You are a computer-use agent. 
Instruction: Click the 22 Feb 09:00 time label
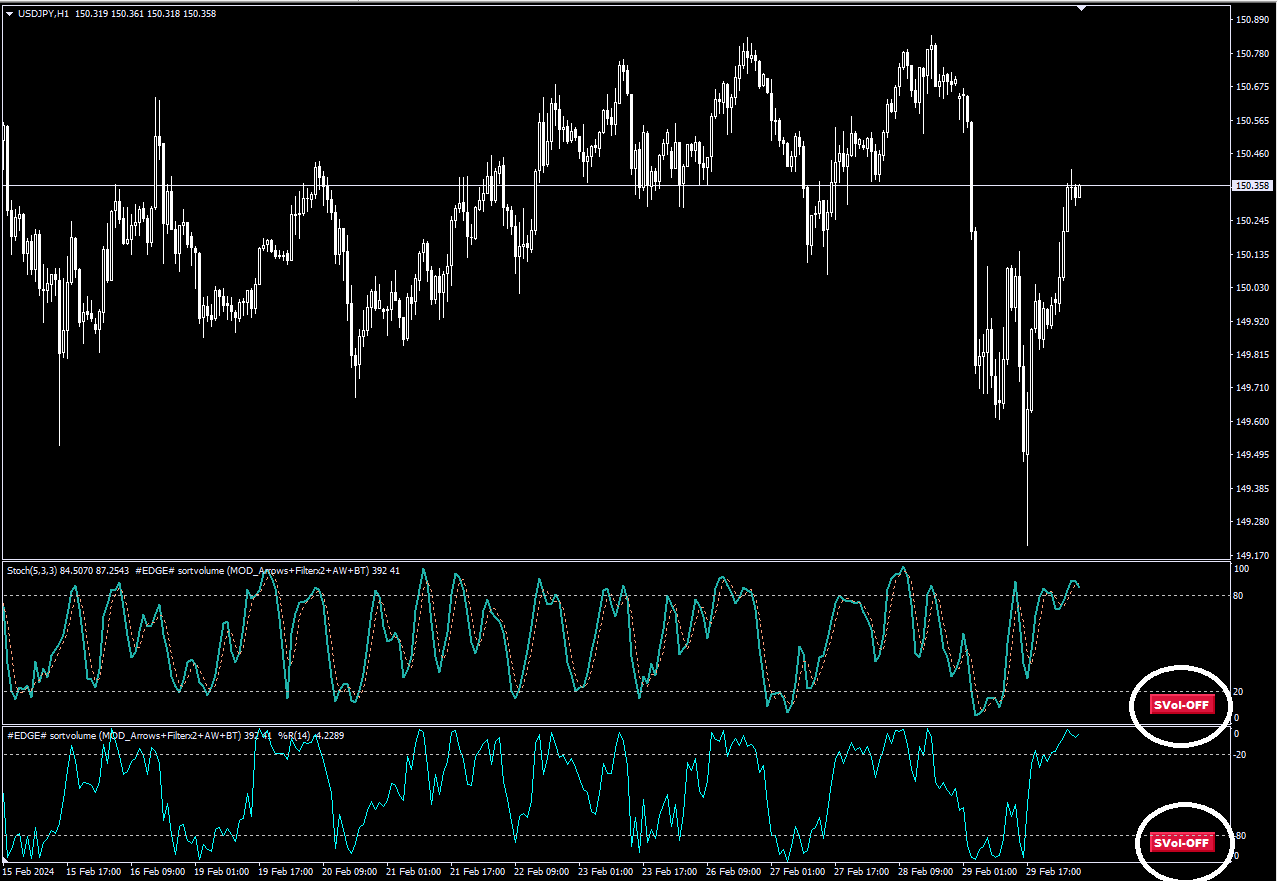542,872
